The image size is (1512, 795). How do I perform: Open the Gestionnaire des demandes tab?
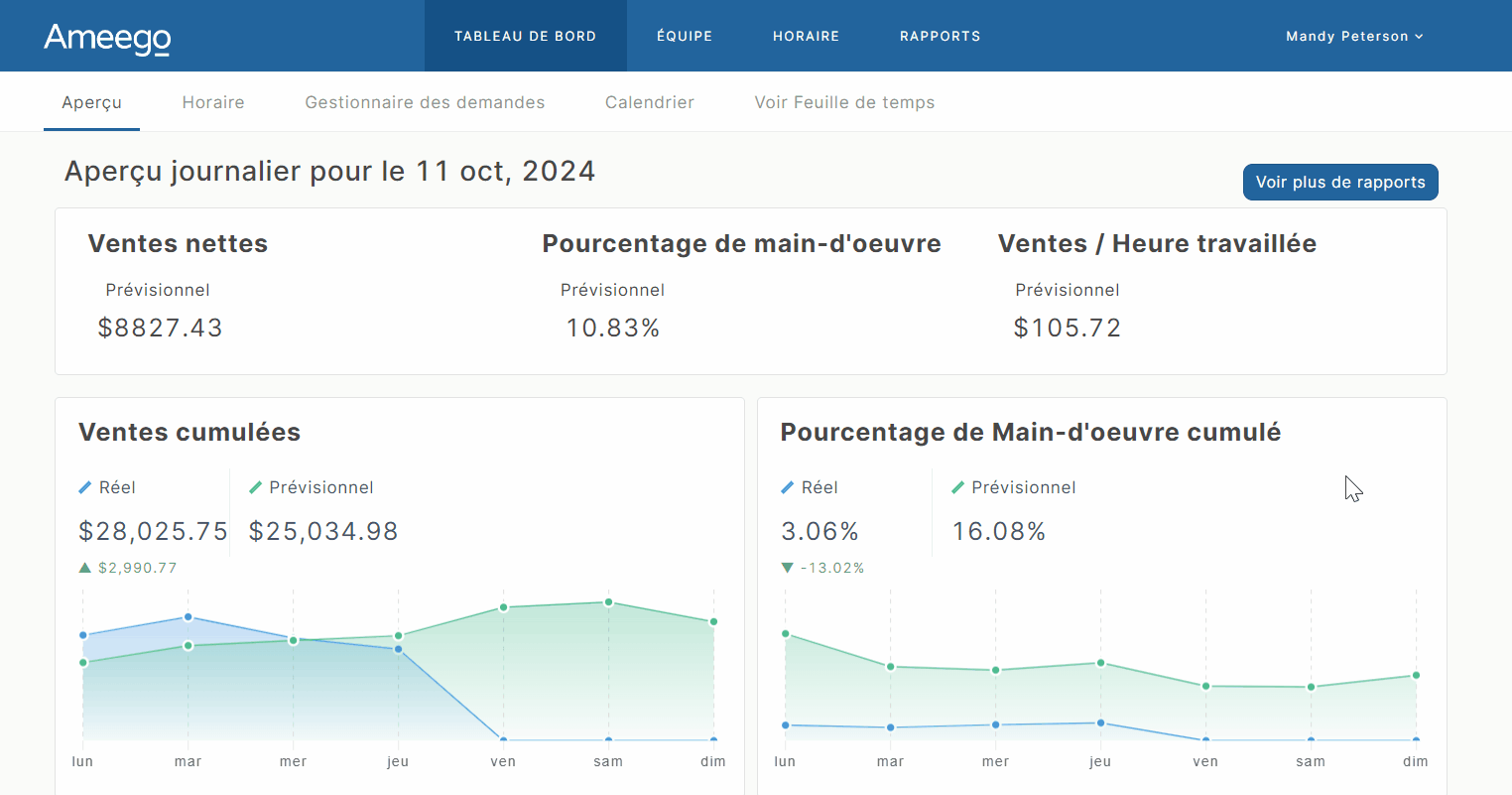pos(425,102)
